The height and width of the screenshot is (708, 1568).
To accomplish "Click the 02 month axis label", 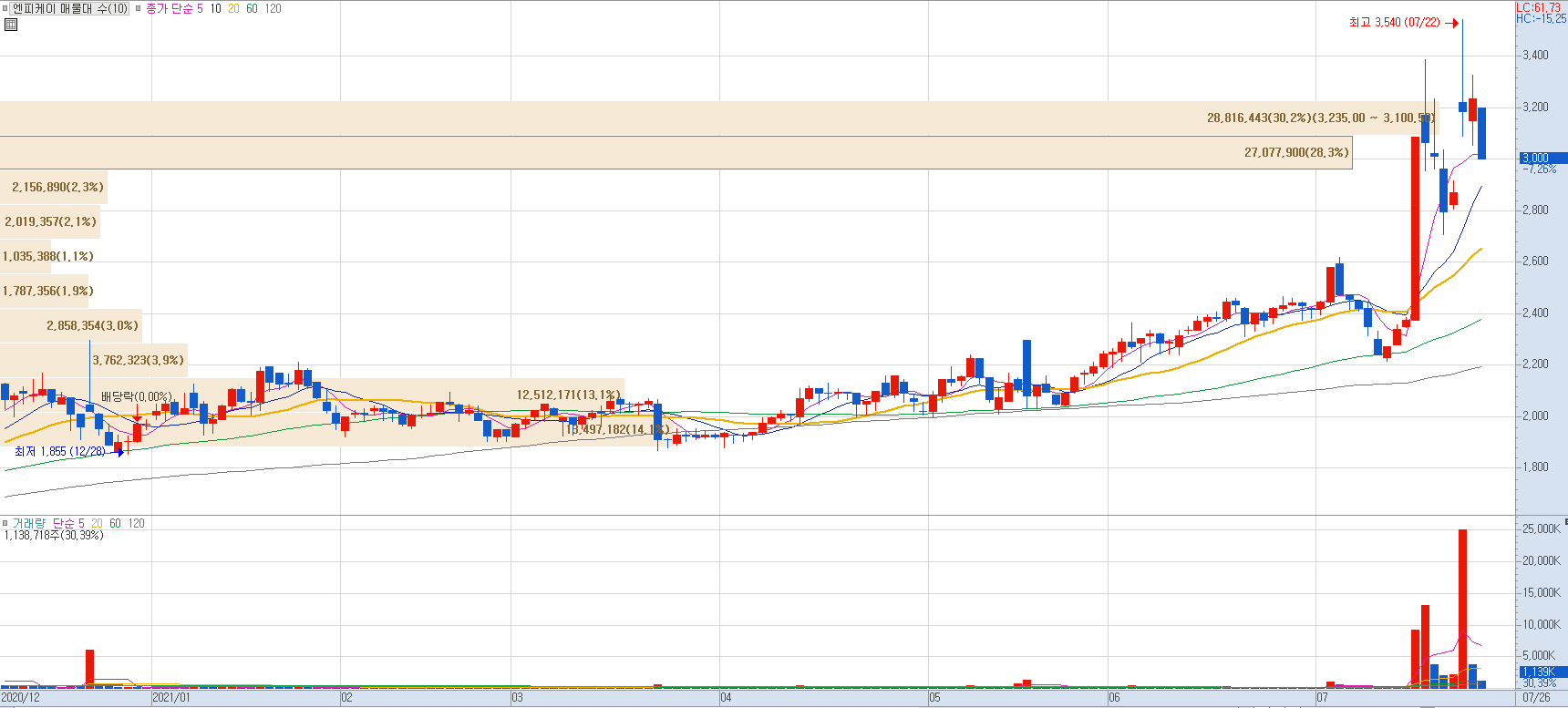I will (346, 698).
